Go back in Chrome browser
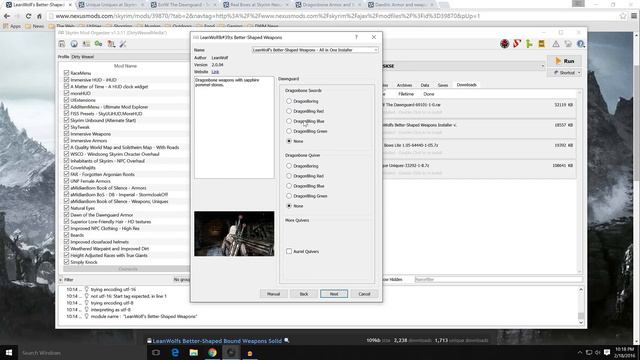 (x=7, y=16)
